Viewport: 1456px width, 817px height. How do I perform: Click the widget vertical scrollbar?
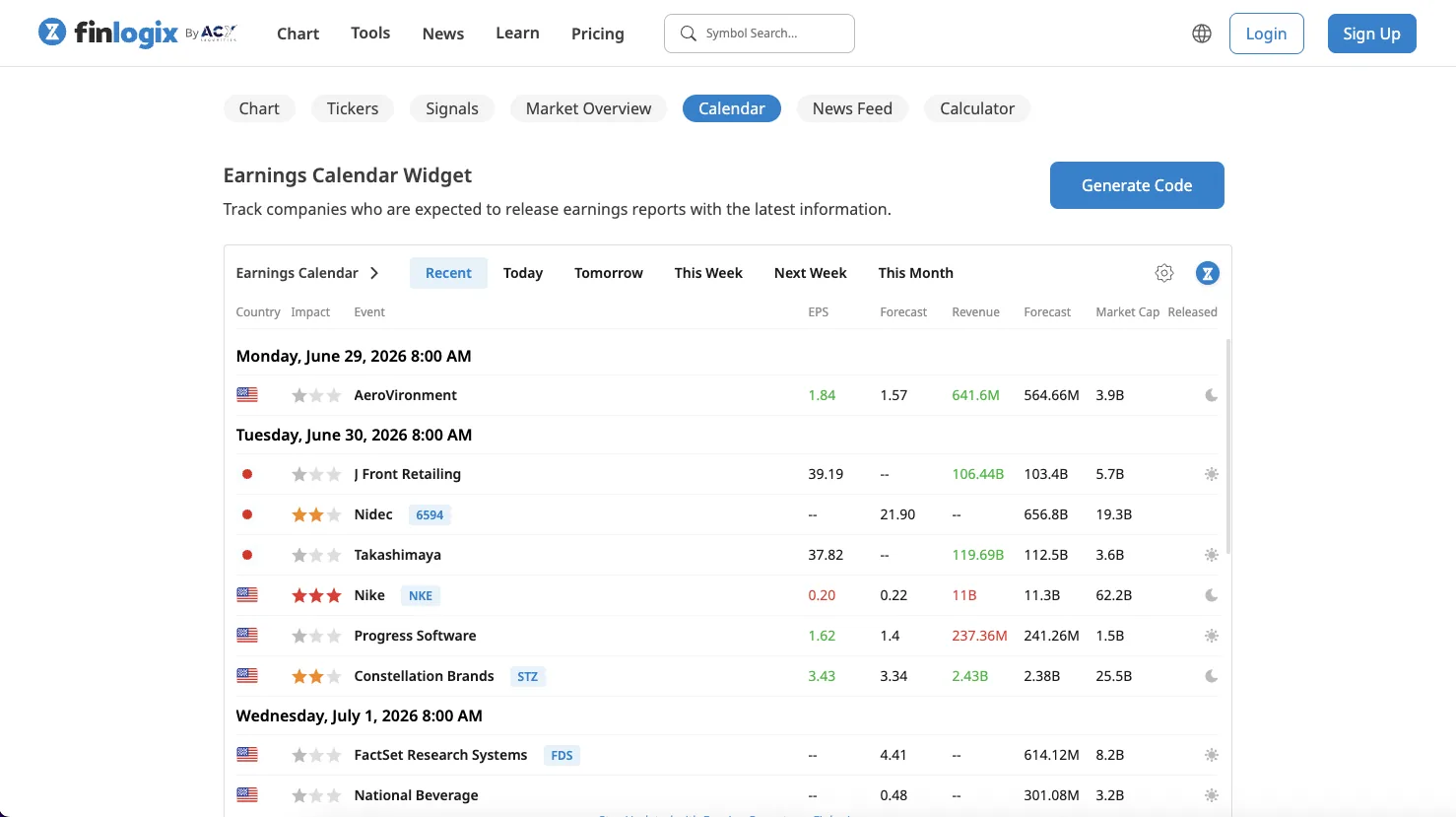click(1227, 446)
